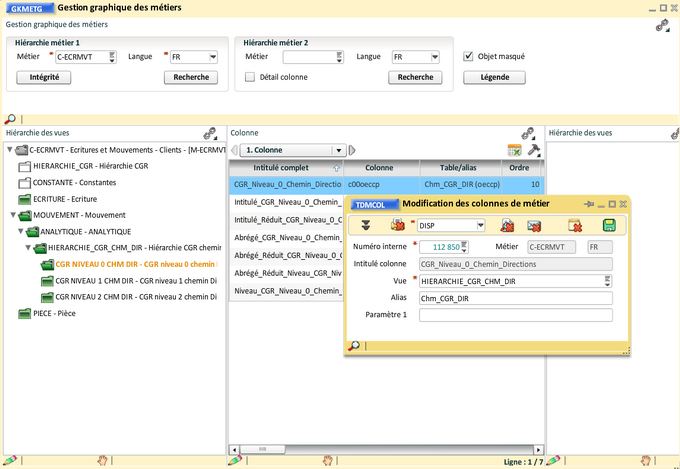Click the delete window icon left of save
680x469 pixels.
pyautogui.click(x=575, y=225)
